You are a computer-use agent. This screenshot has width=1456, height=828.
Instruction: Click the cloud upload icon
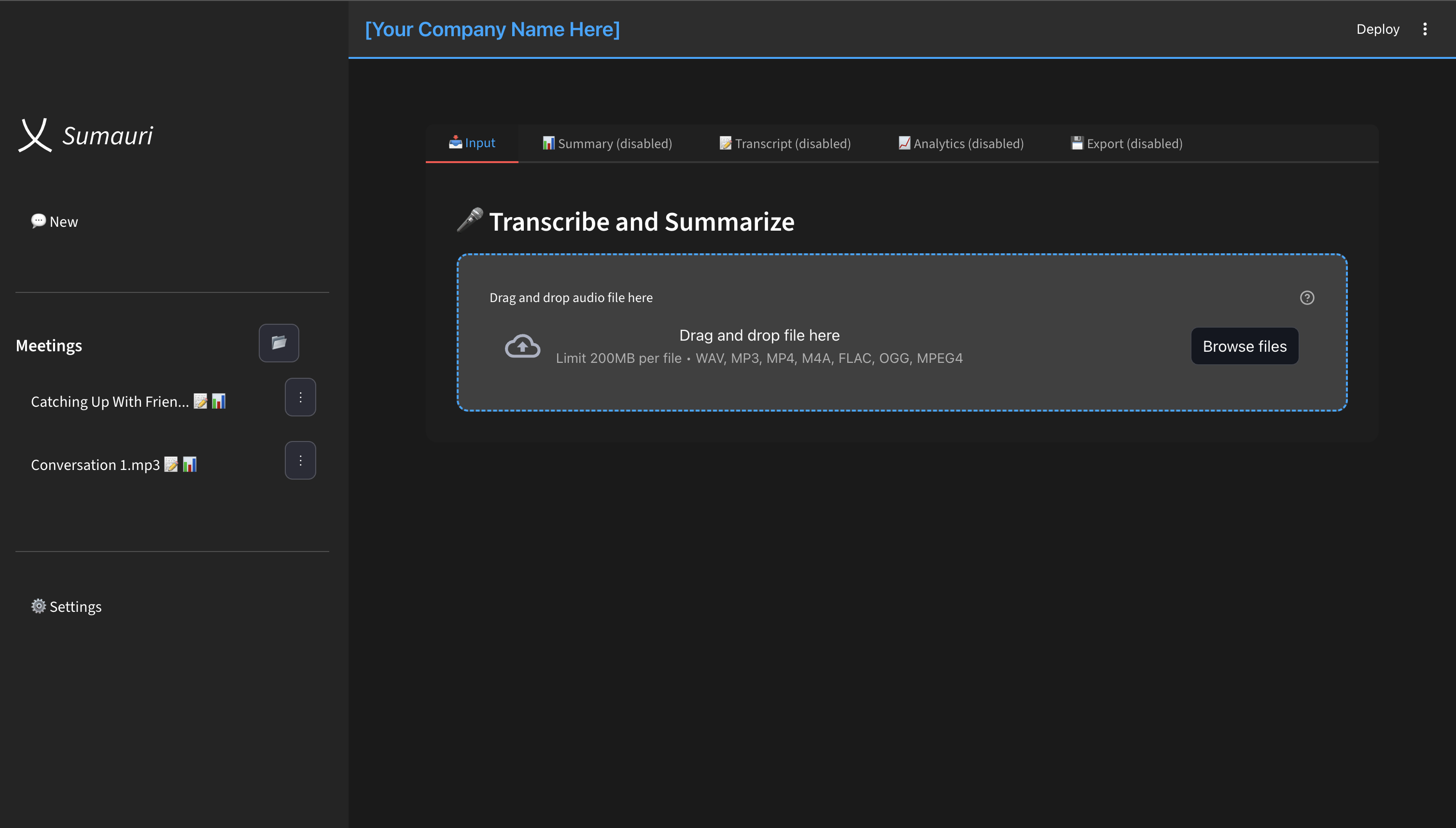[x=523, y=346]
